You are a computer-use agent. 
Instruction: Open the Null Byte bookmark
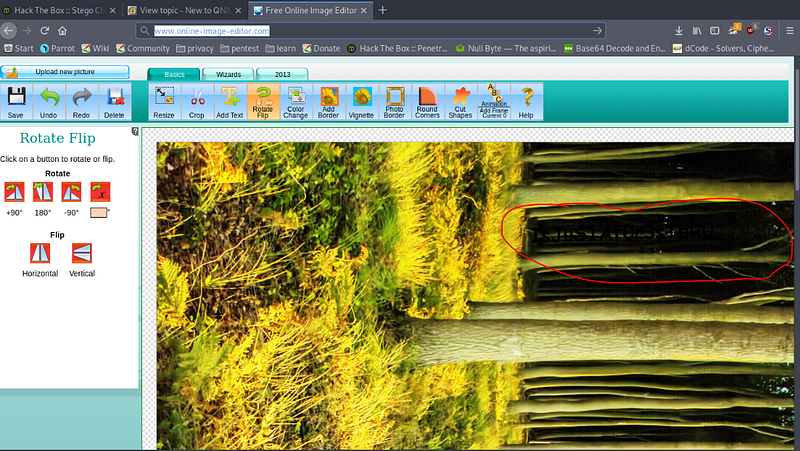pos(506,48)
